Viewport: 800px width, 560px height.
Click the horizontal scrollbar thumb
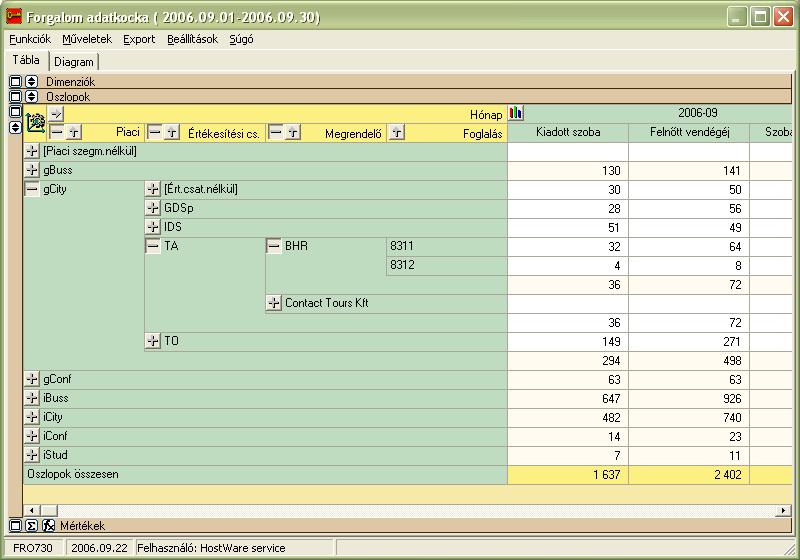49,510
